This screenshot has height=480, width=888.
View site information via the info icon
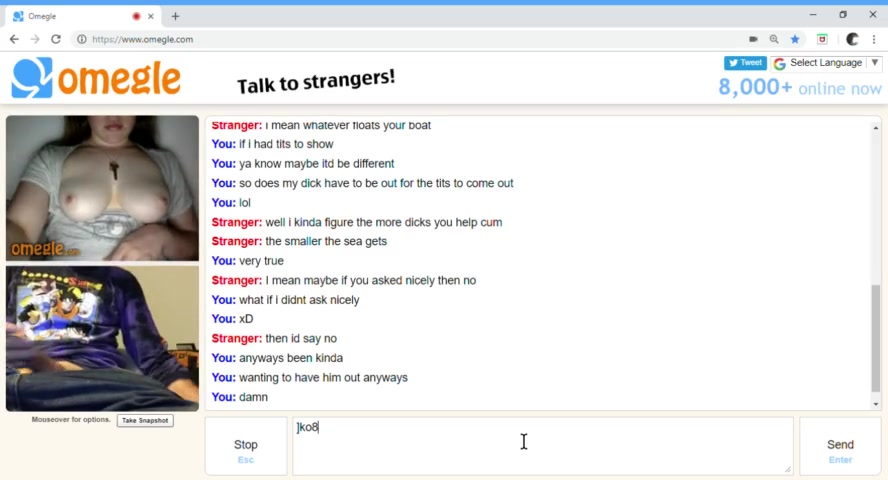point(82,39)
